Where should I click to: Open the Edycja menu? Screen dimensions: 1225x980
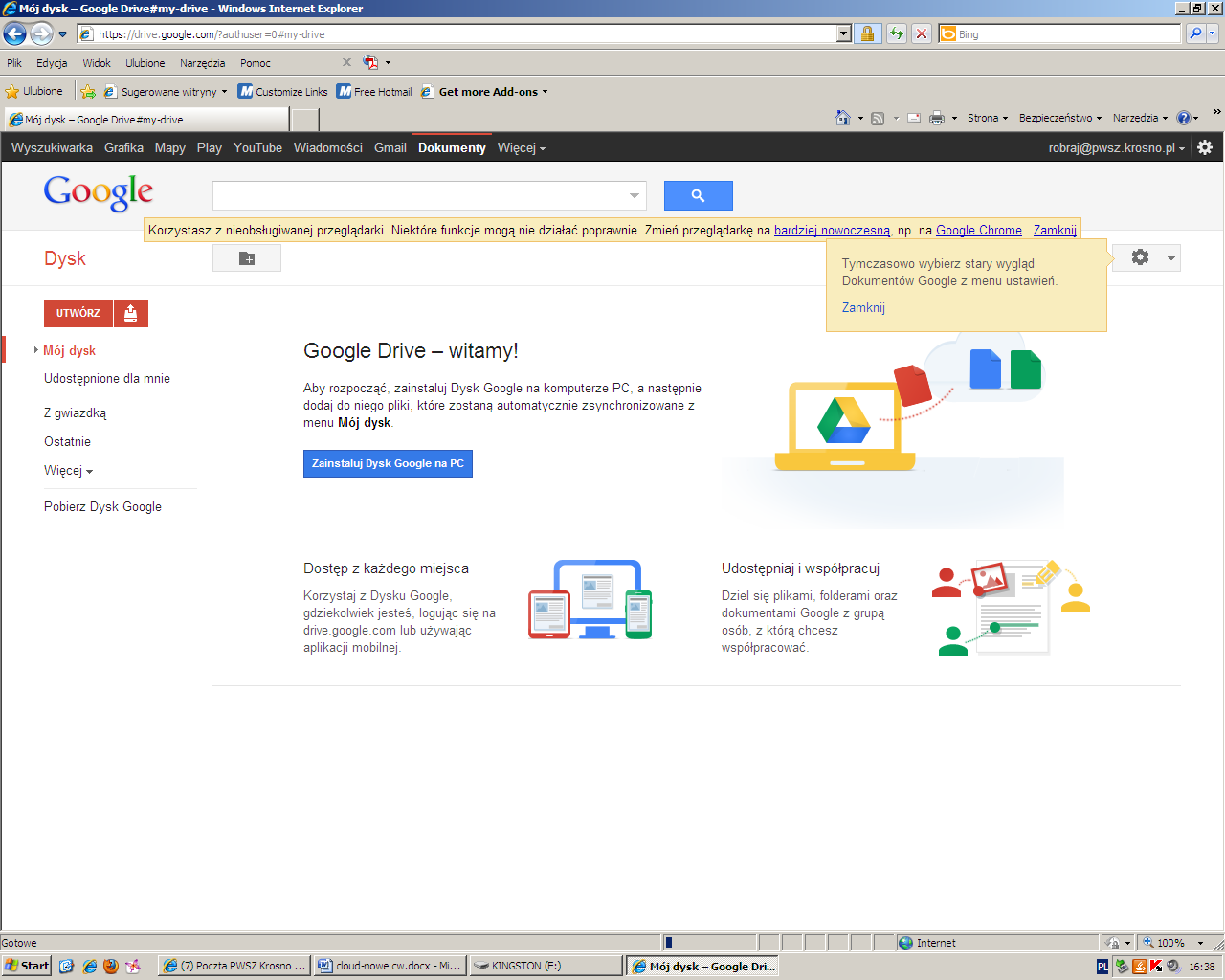52,63
